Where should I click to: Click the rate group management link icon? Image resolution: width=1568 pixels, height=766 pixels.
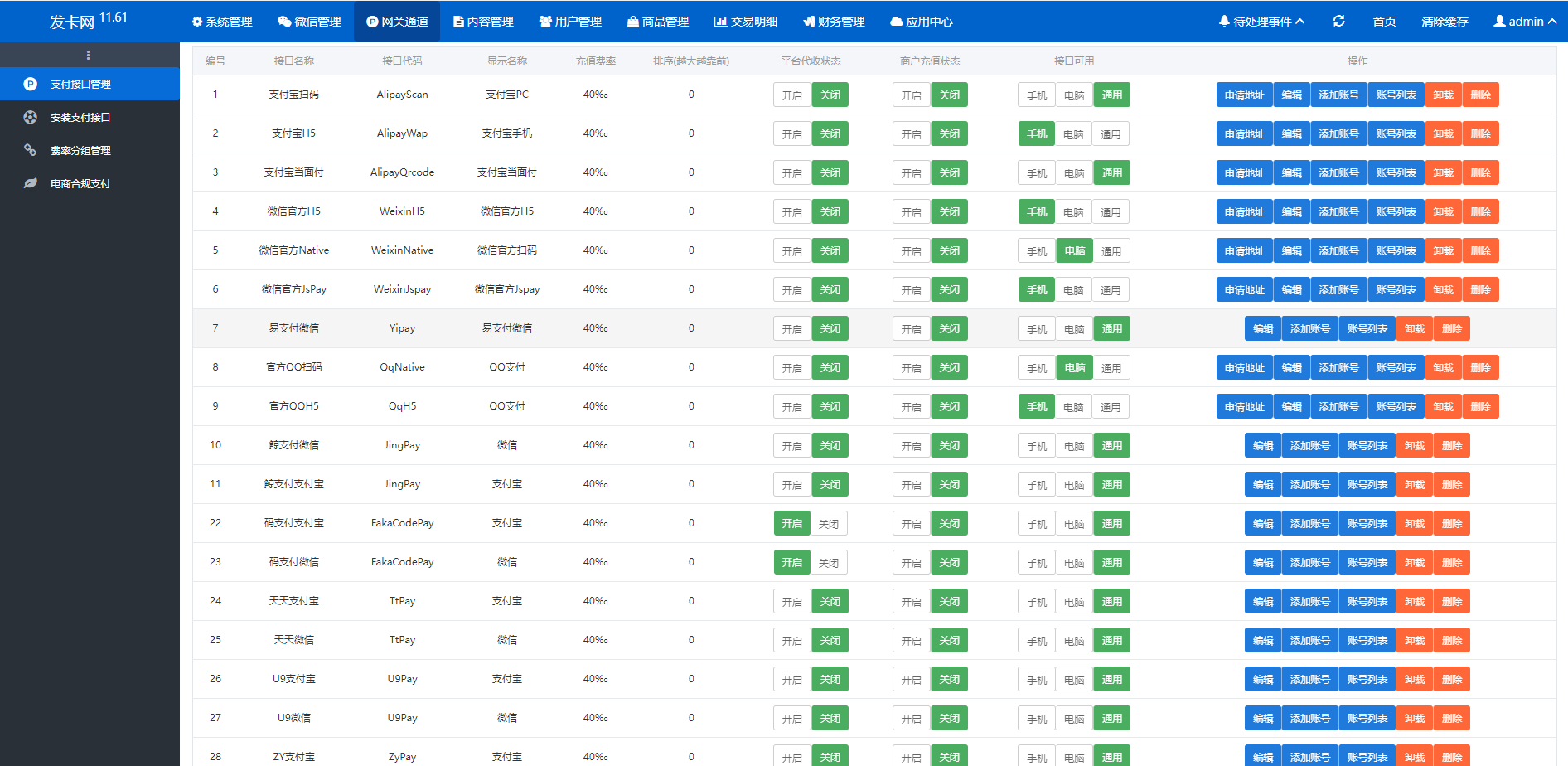tap(31, 150)
